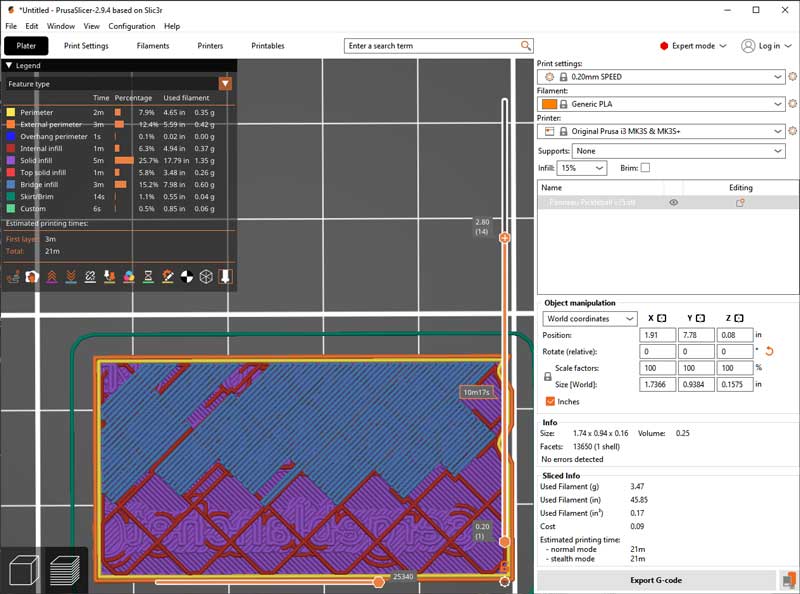This screenshot has width=800, height=594.
Task: Reset Z axis alignment icon
Action: [739, 318]
